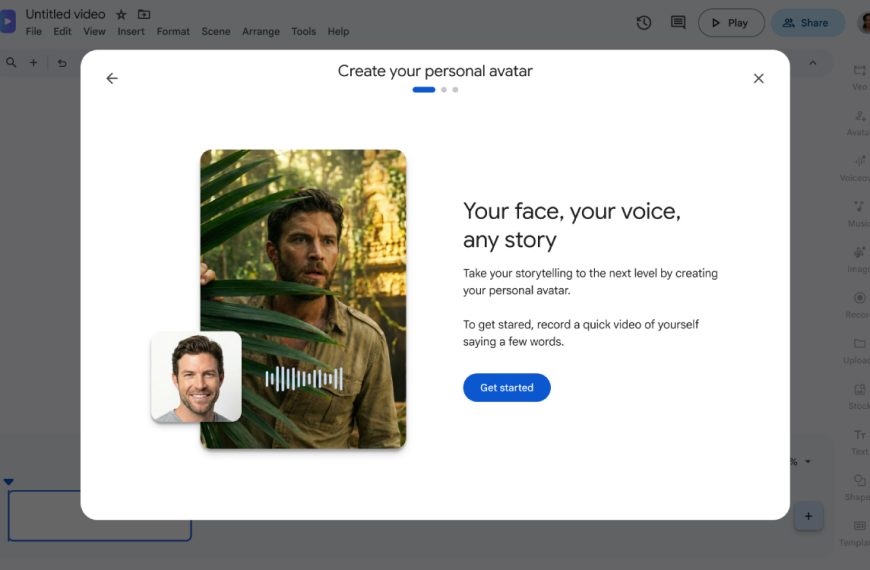Image resolution: width=870 pixels, height=570 pixels.
Task: Click the search magnifier in toolbar
Action: [11, 63]
